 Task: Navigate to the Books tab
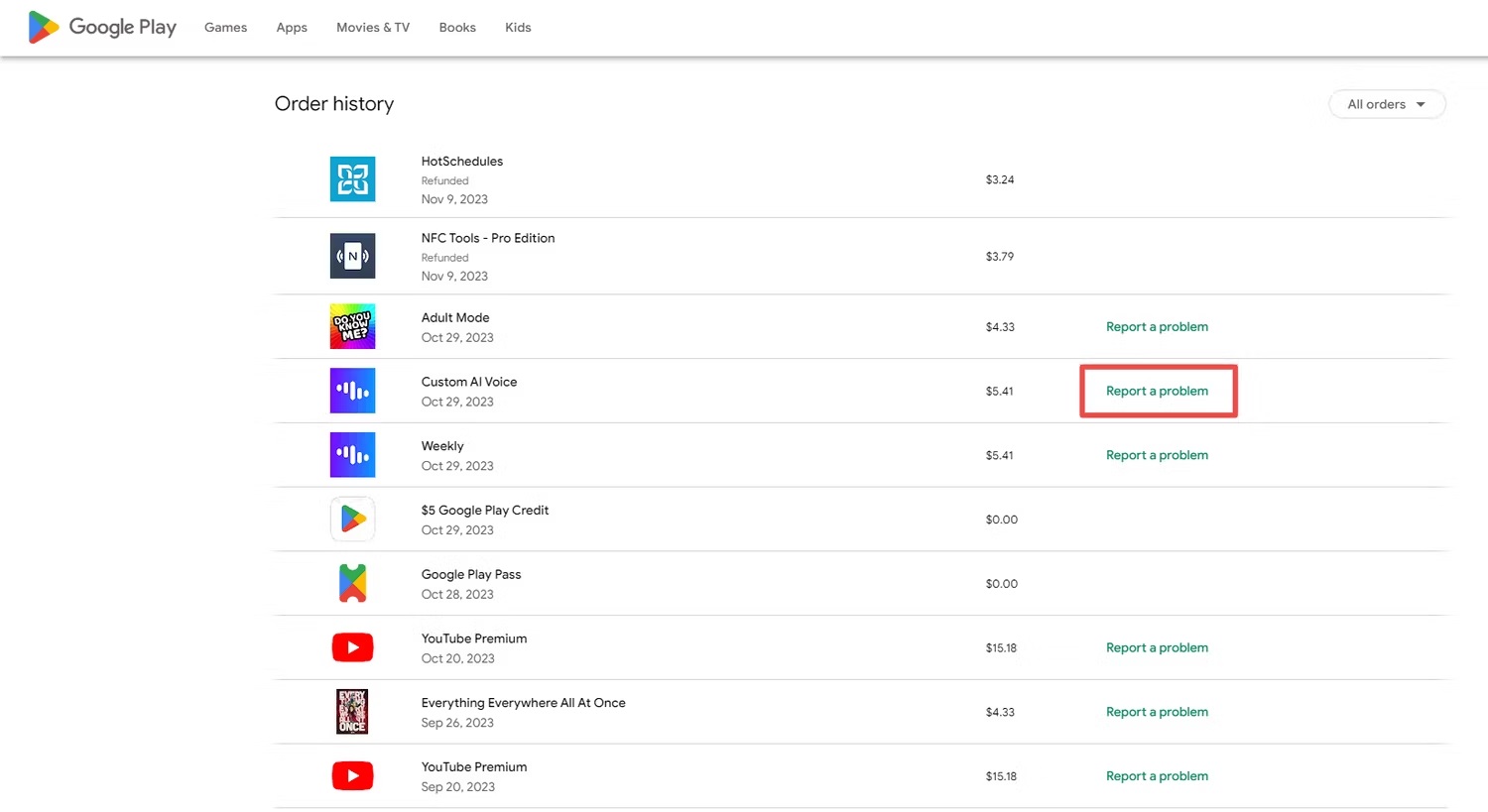[x=457, y=28]
